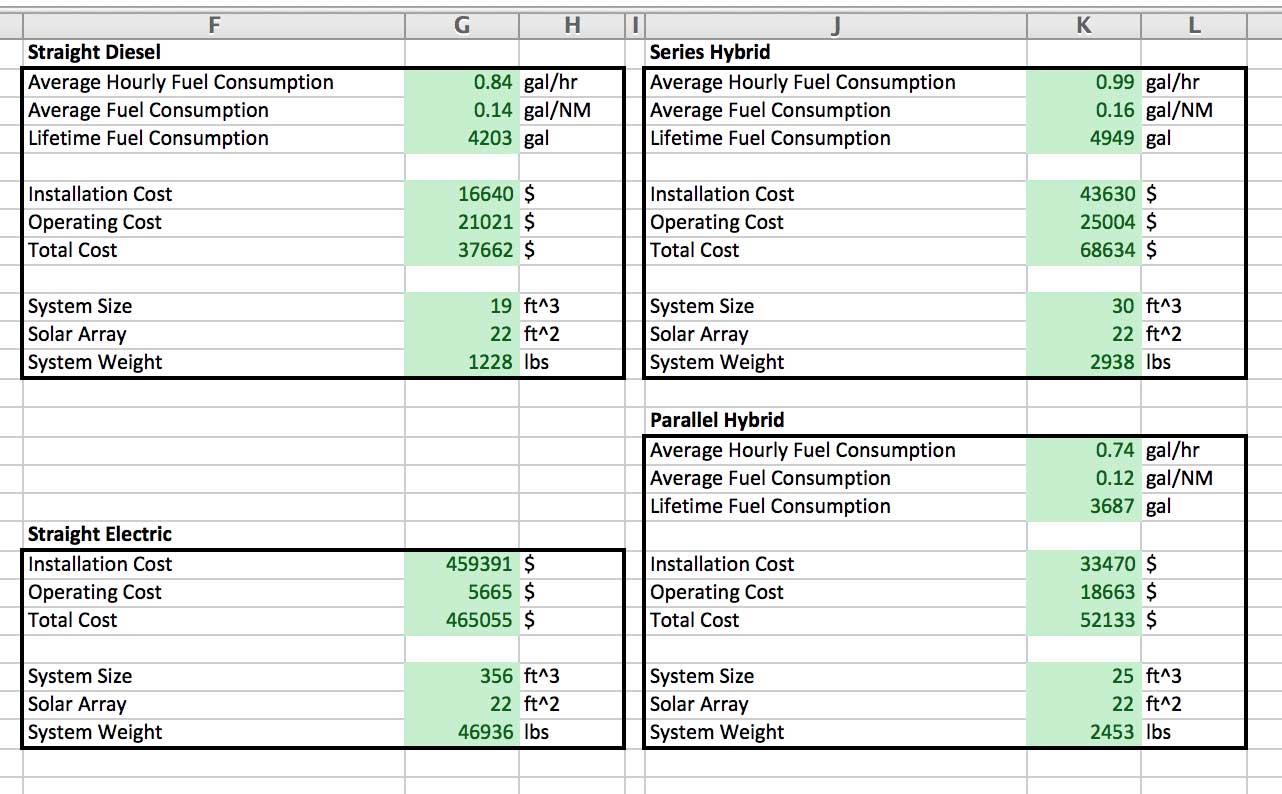This screenshot has height=794, width=1282.
Task: Select the Parallel Hybrid Operating Cost 18663
Action: point(1083,592)
